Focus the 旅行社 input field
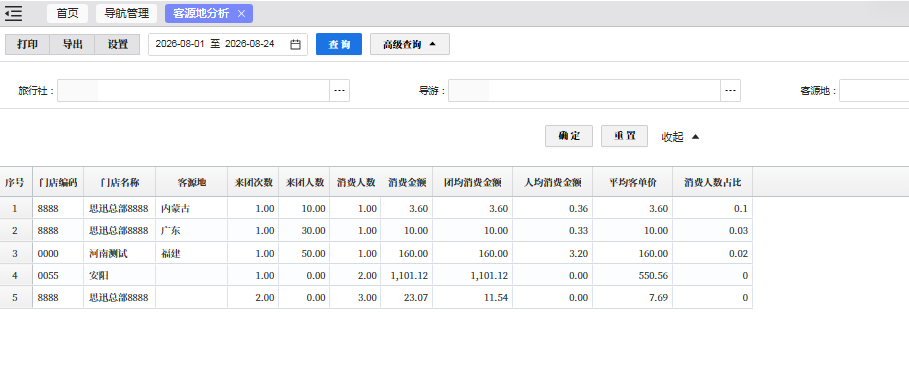909x372 pixels. tap(194, 91)
